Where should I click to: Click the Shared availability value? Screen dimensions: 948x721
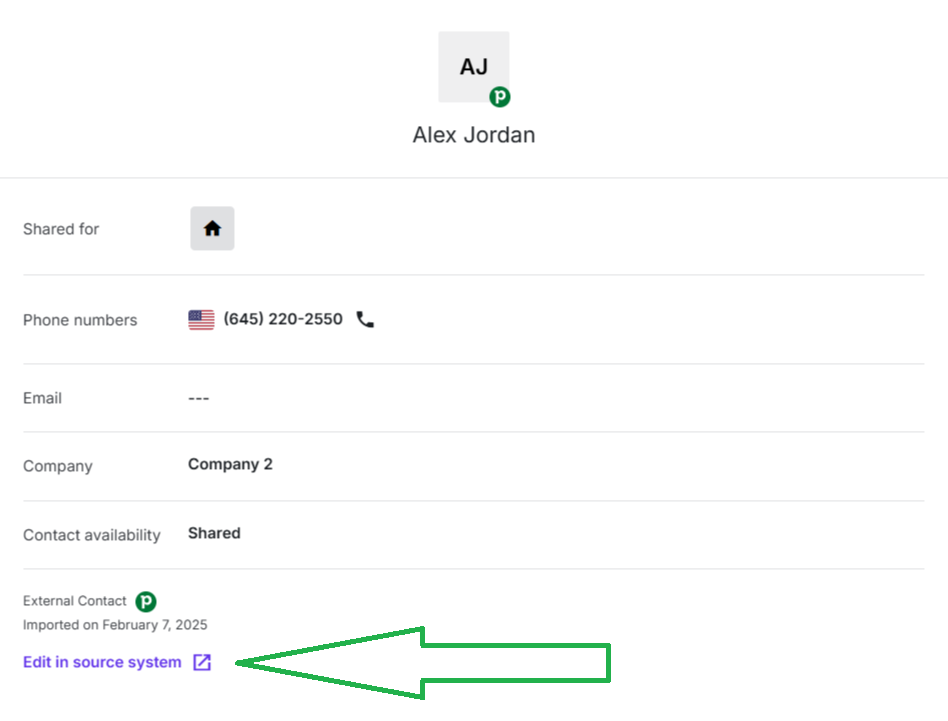point(214,533)
